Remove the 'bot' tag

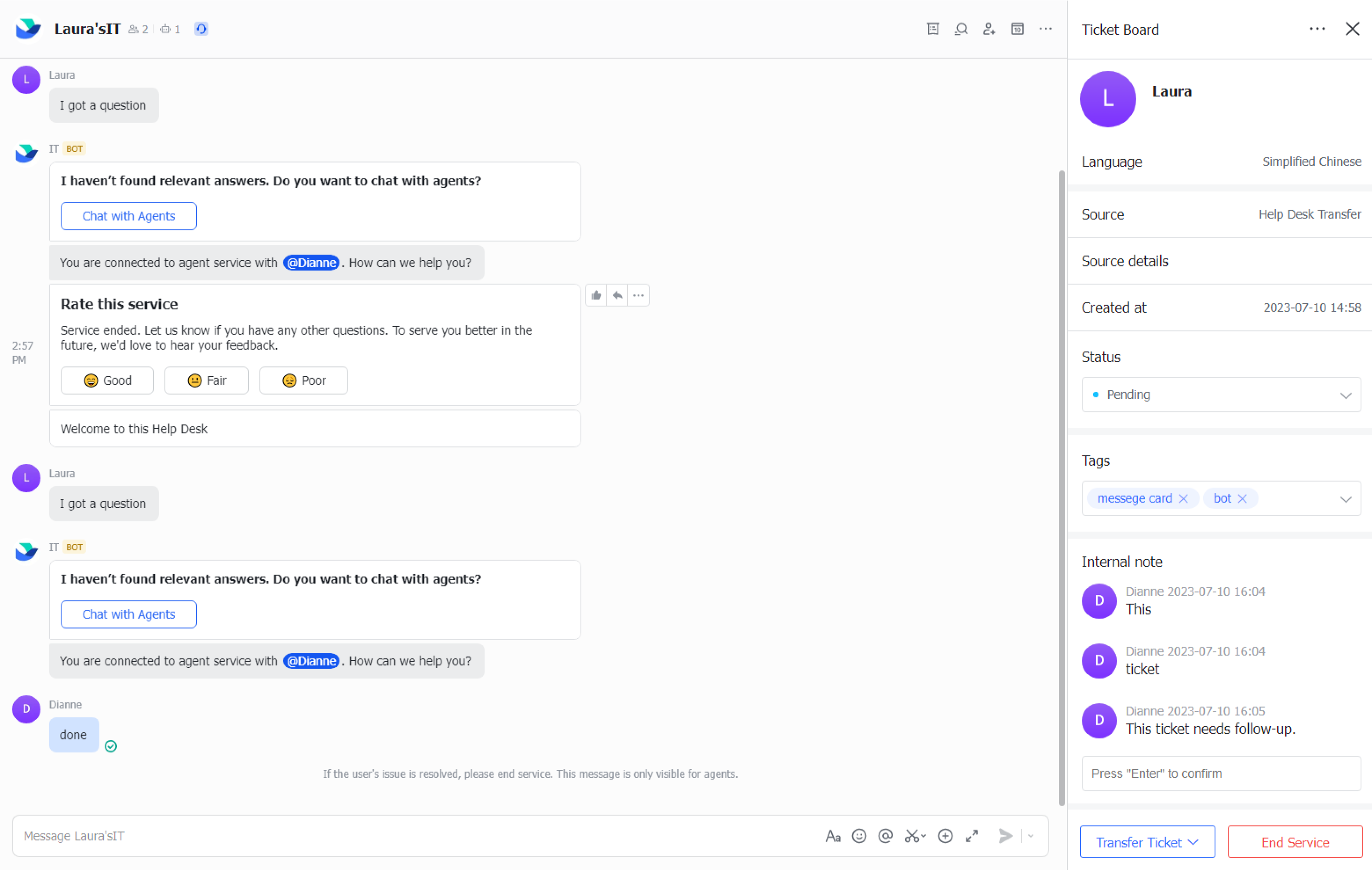(1243, 499)
